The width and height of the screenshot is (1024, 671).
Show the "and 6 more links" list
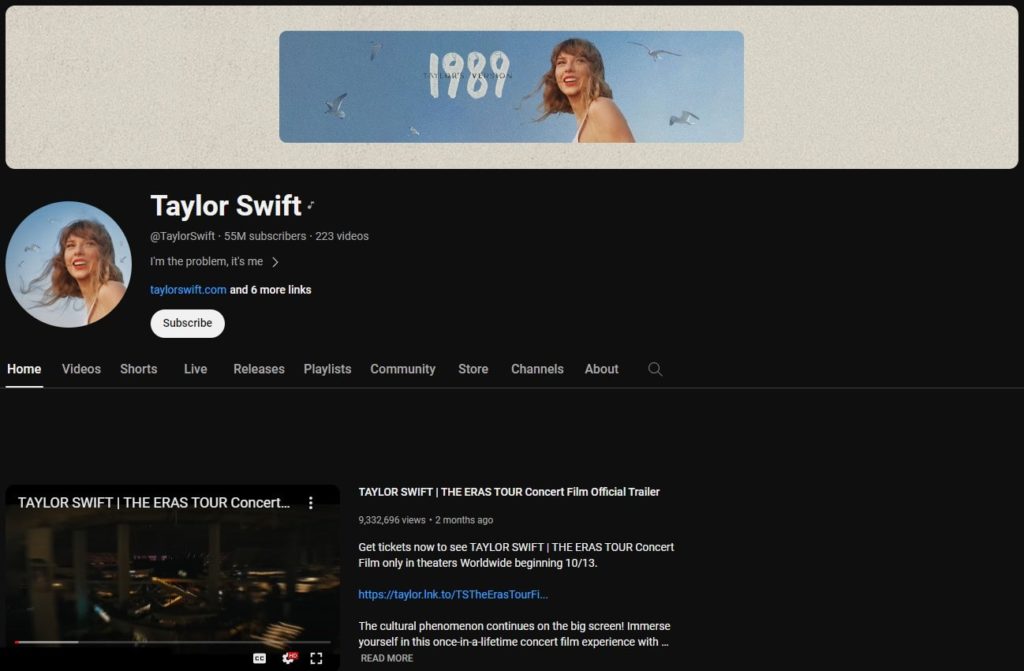click(x=270, y=290)
